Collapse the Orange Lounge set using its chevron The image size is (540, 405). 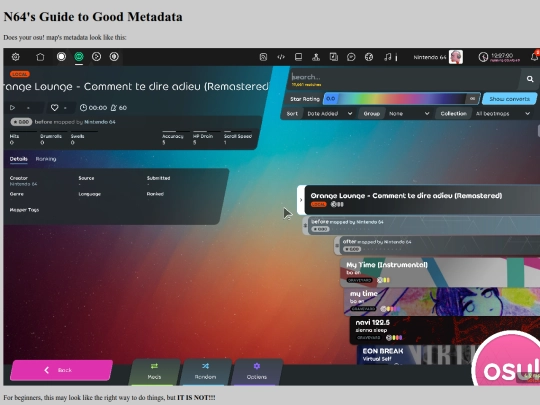point(301,200)
